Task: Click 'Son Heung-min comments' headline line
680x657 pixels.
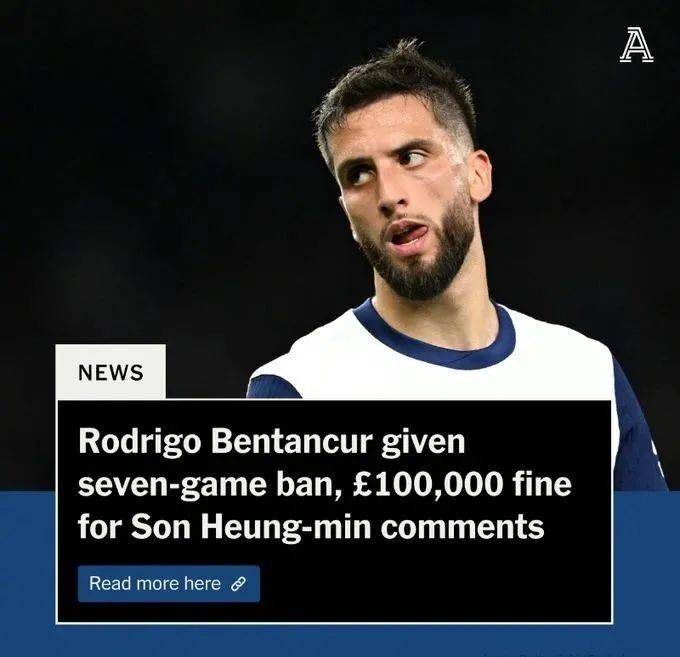Action: [x=337, y=527]
